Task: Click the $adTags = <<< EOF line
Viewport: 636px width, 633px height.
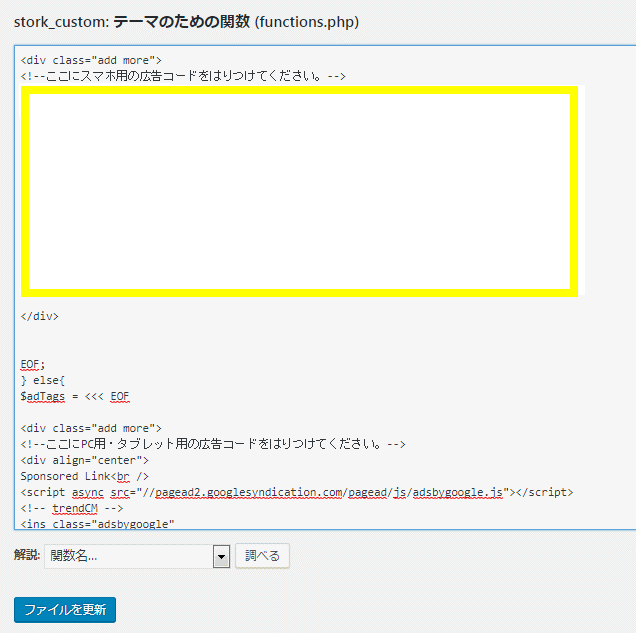Action: [x=75, y=396]
